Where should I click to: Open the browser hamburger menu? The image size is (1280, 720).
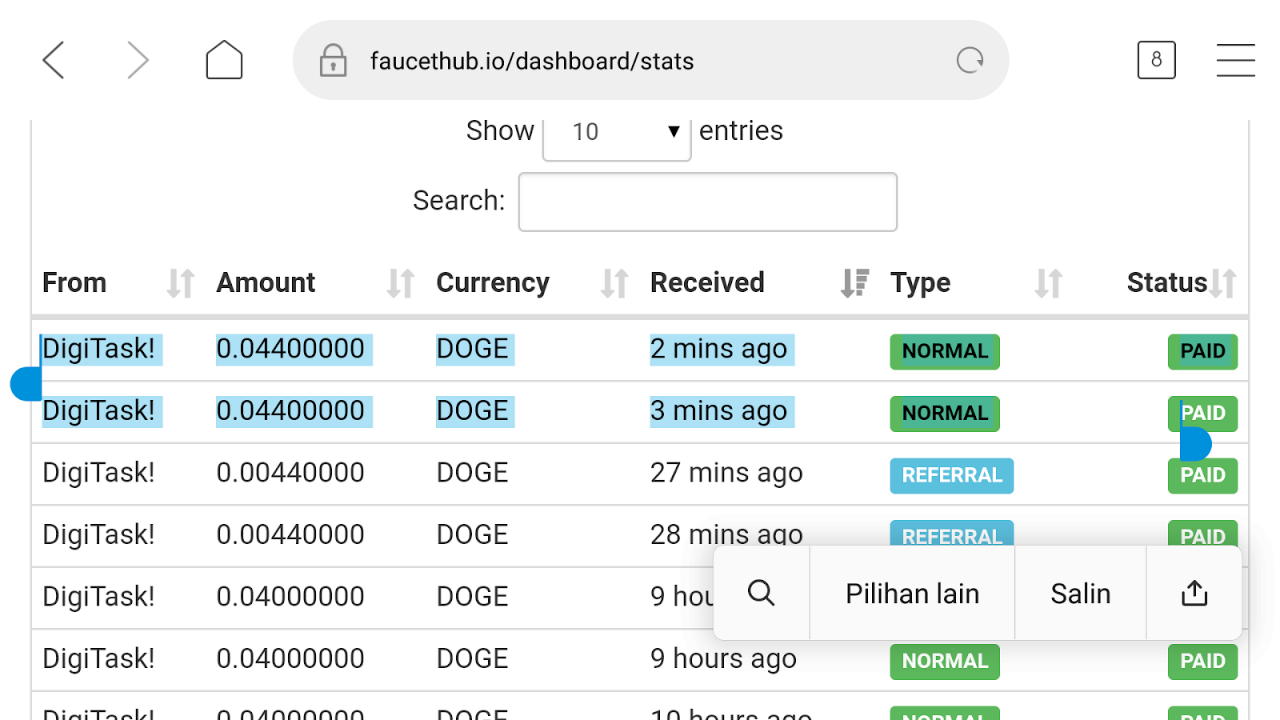[x=1236, y=60]
